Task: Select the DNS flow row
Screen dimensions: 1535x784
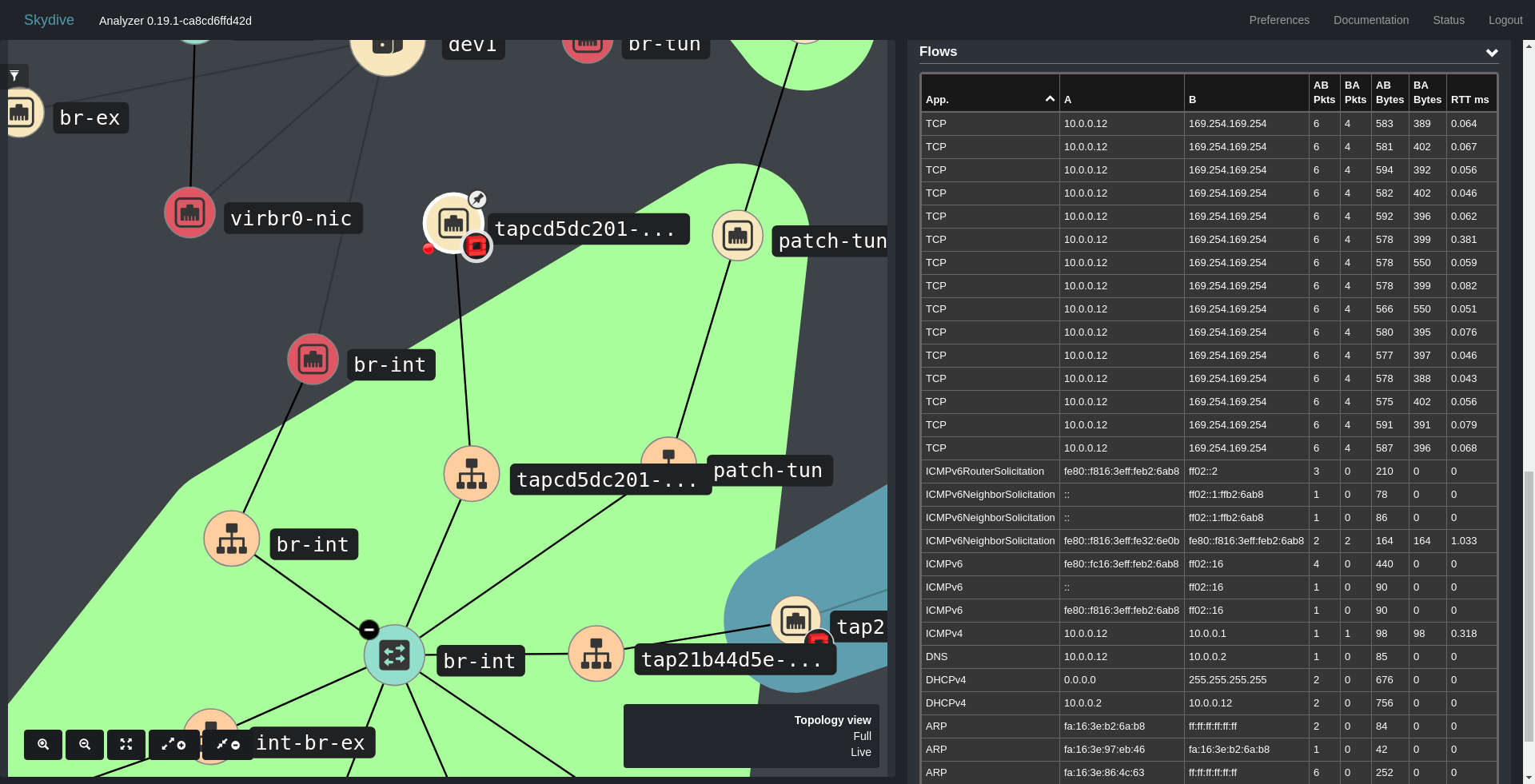Action: pyautogui.click(x=1209, y=657)
